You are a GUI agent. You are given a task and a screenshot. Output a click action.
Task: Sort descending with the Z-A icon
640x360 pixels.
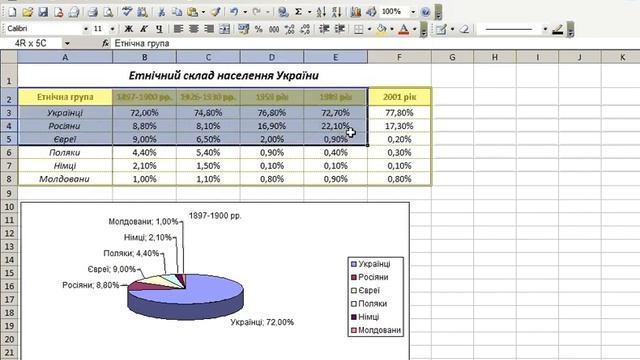coord(336,12)
